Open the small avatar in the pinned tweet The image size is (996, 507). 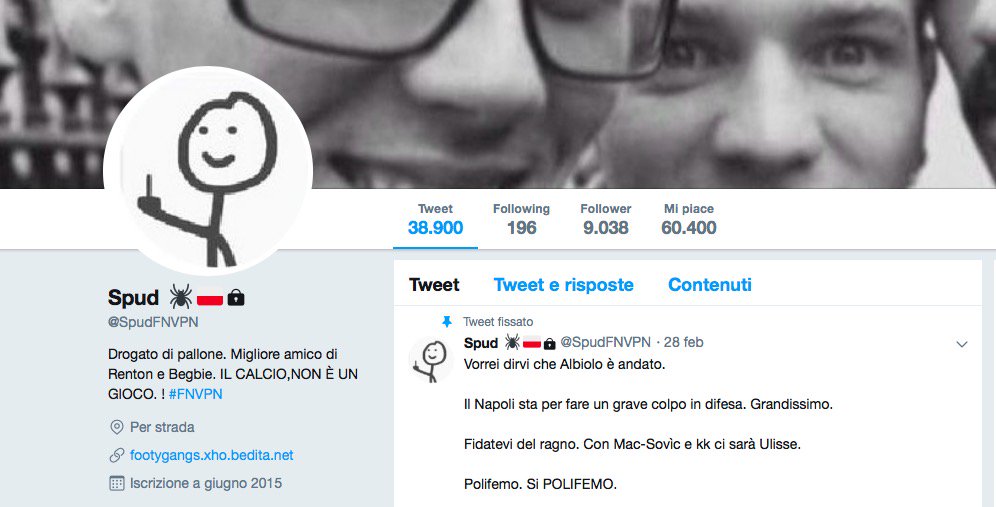coord(431,361)
